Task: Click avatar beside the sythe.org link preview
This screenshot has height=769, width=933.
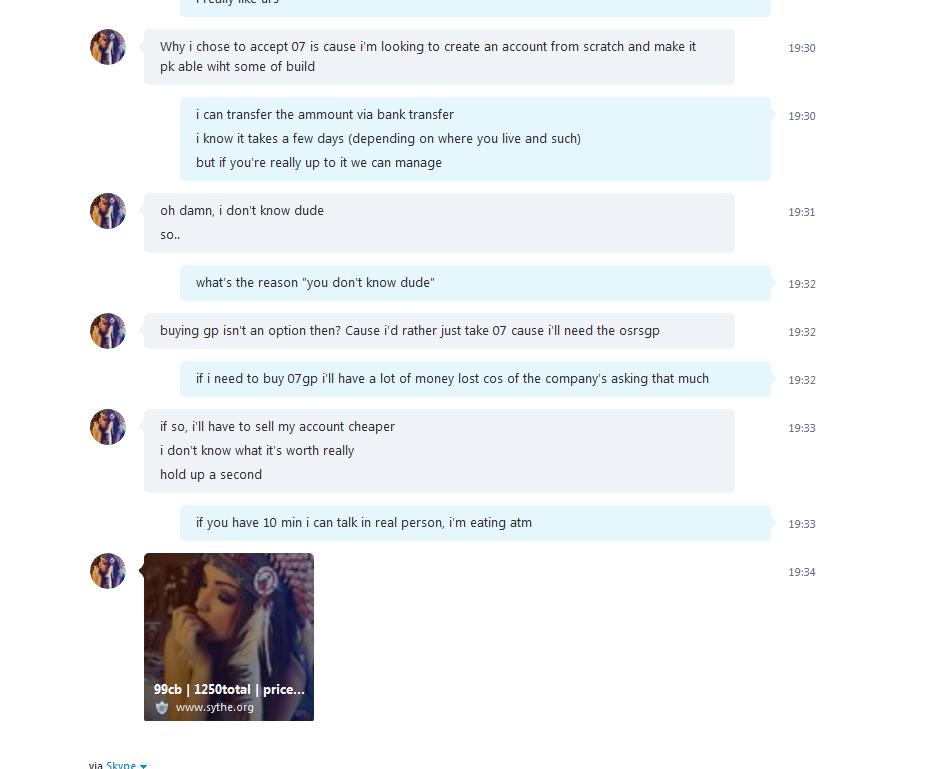Action: tap(108, 571)
